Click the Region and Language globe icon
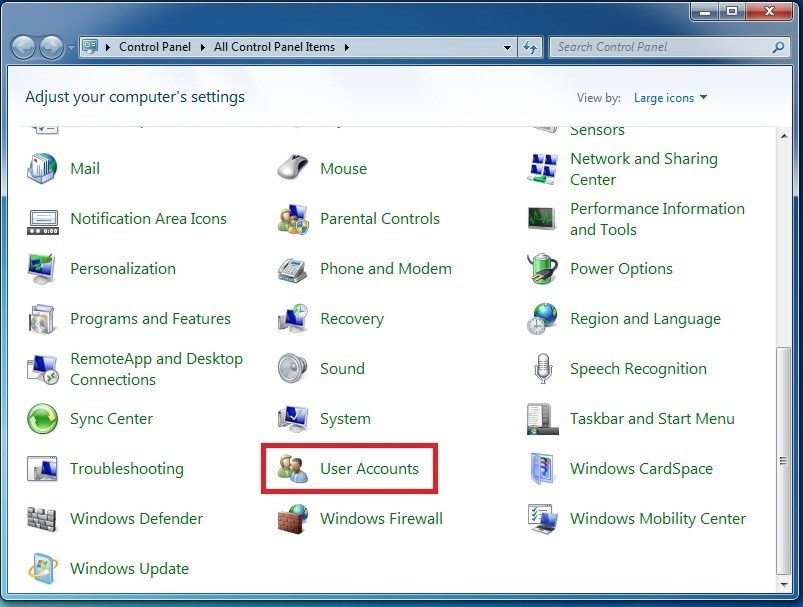The width and height of the screenshot is (803, 607). (542, 319)
